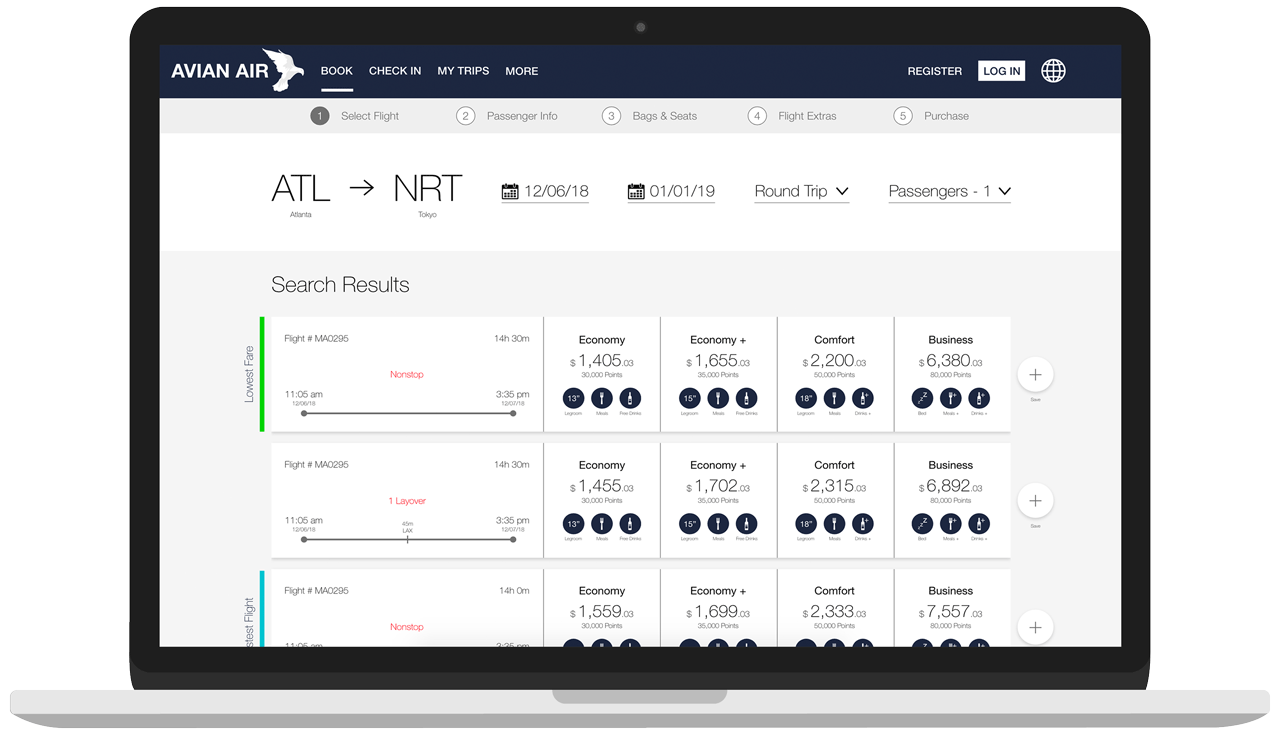Jump to step 4 Flight Extras
Screen dimensions: 1280x740
pyautogui.click(x=792, y=116)
